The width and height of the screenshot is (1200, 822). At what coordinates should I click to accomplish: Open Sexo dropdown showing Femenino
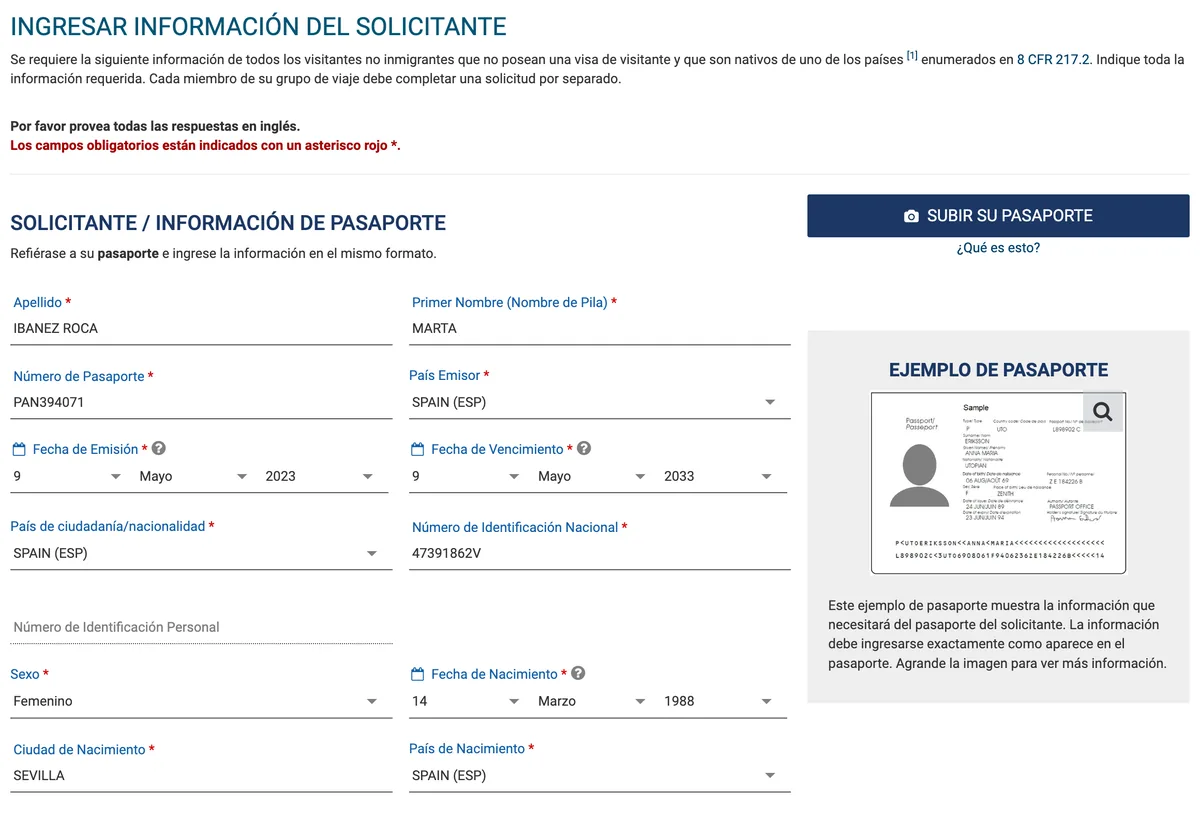[200, 701]
